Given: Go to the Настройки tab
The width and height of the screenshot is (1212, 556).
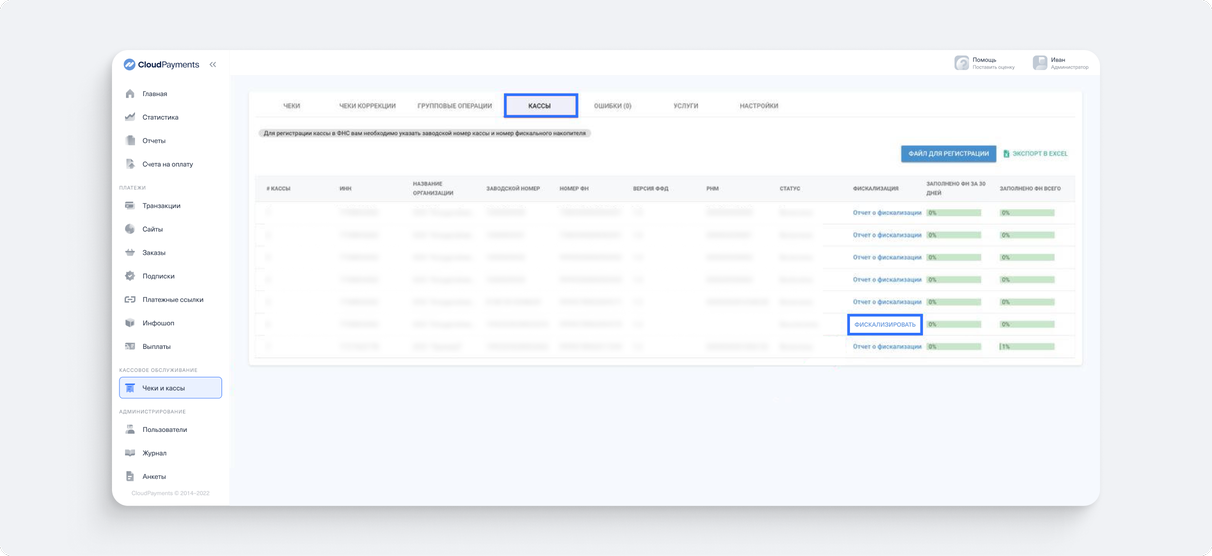Looking at the screenshot, I should 759,106.
